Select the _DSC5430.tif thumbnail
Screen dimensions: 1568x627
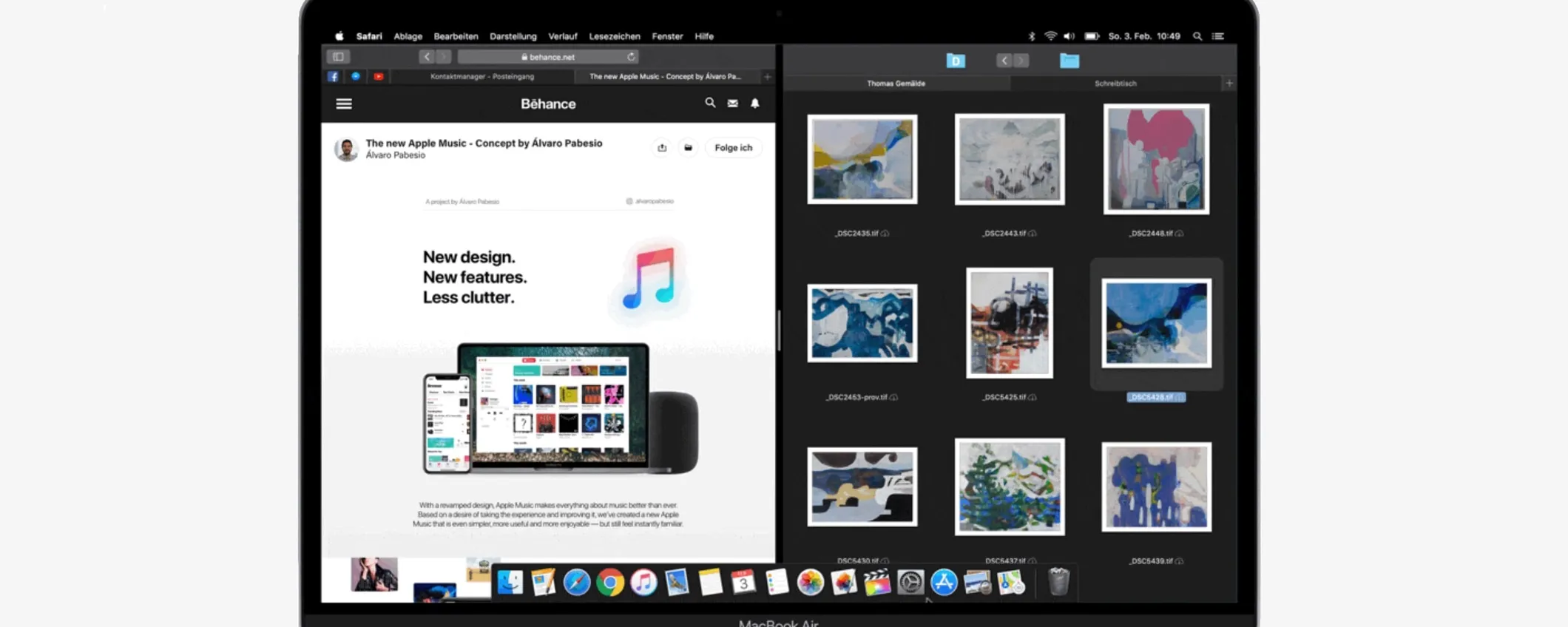(x=862, y=487)
